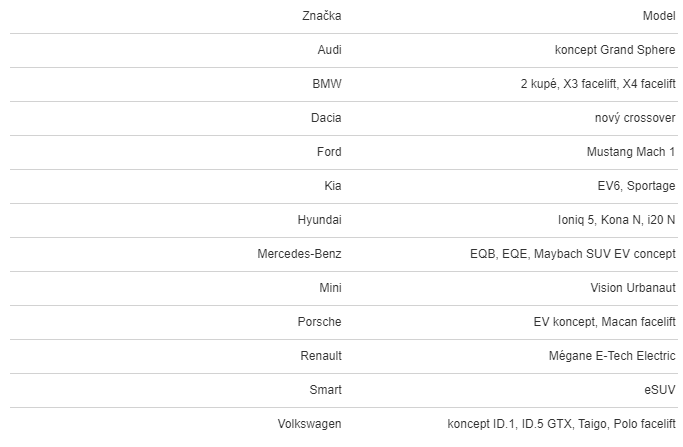Click the eSUV model cell
This screenshot has height=447, width=683.
click(660, 390)
